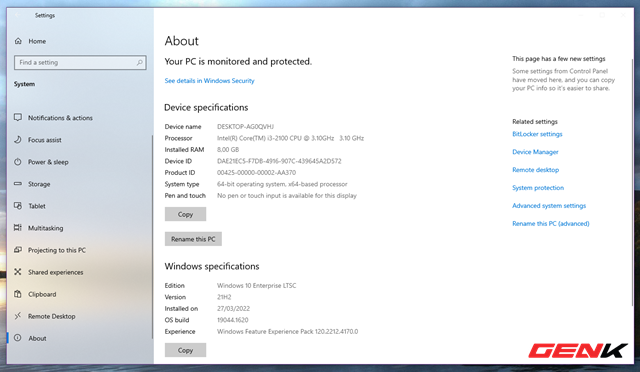Click the back arrow in Settings title bar

click(18, 15)
